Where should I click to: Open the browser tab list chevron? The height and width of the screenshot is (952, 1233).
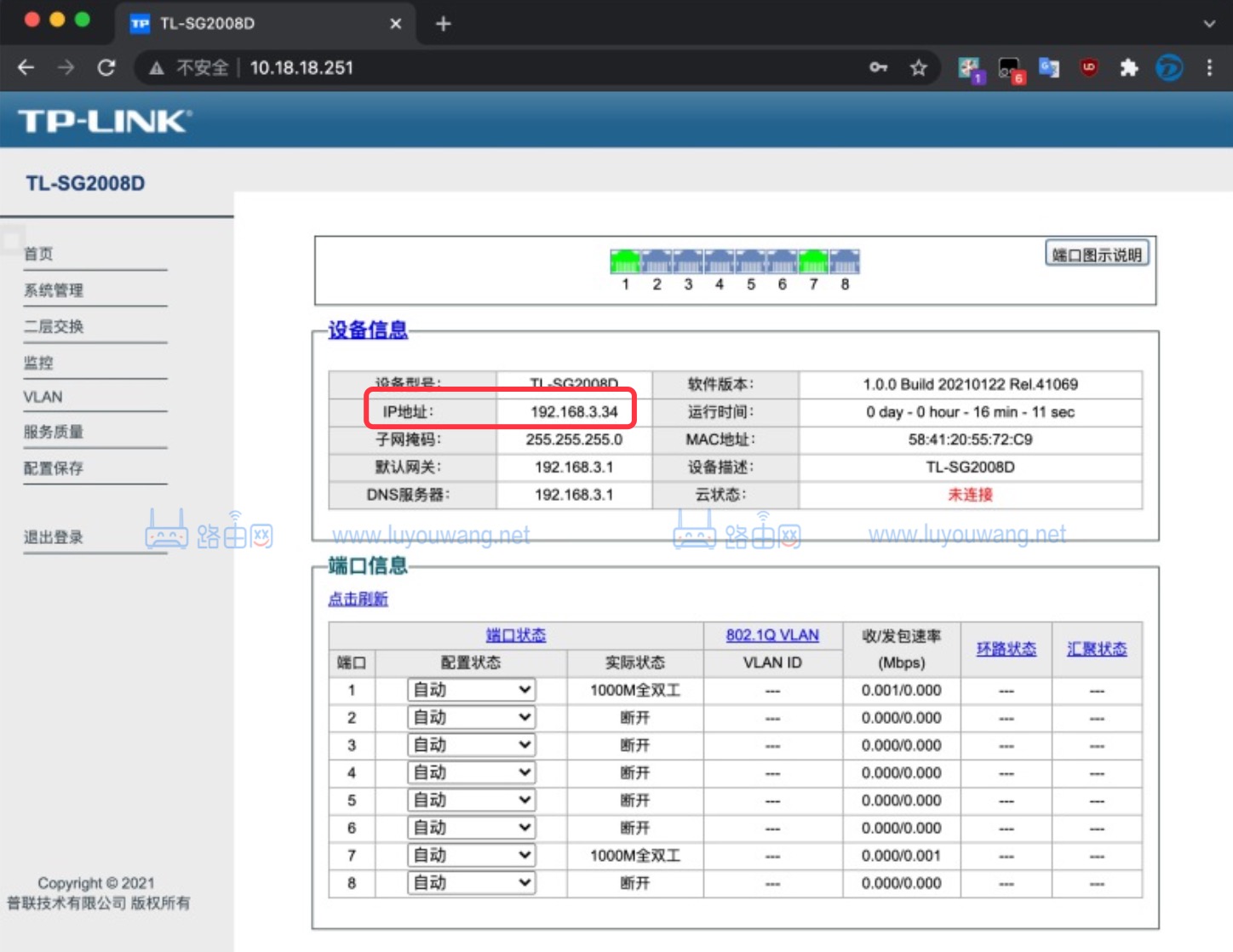[x=1210, y=23]
